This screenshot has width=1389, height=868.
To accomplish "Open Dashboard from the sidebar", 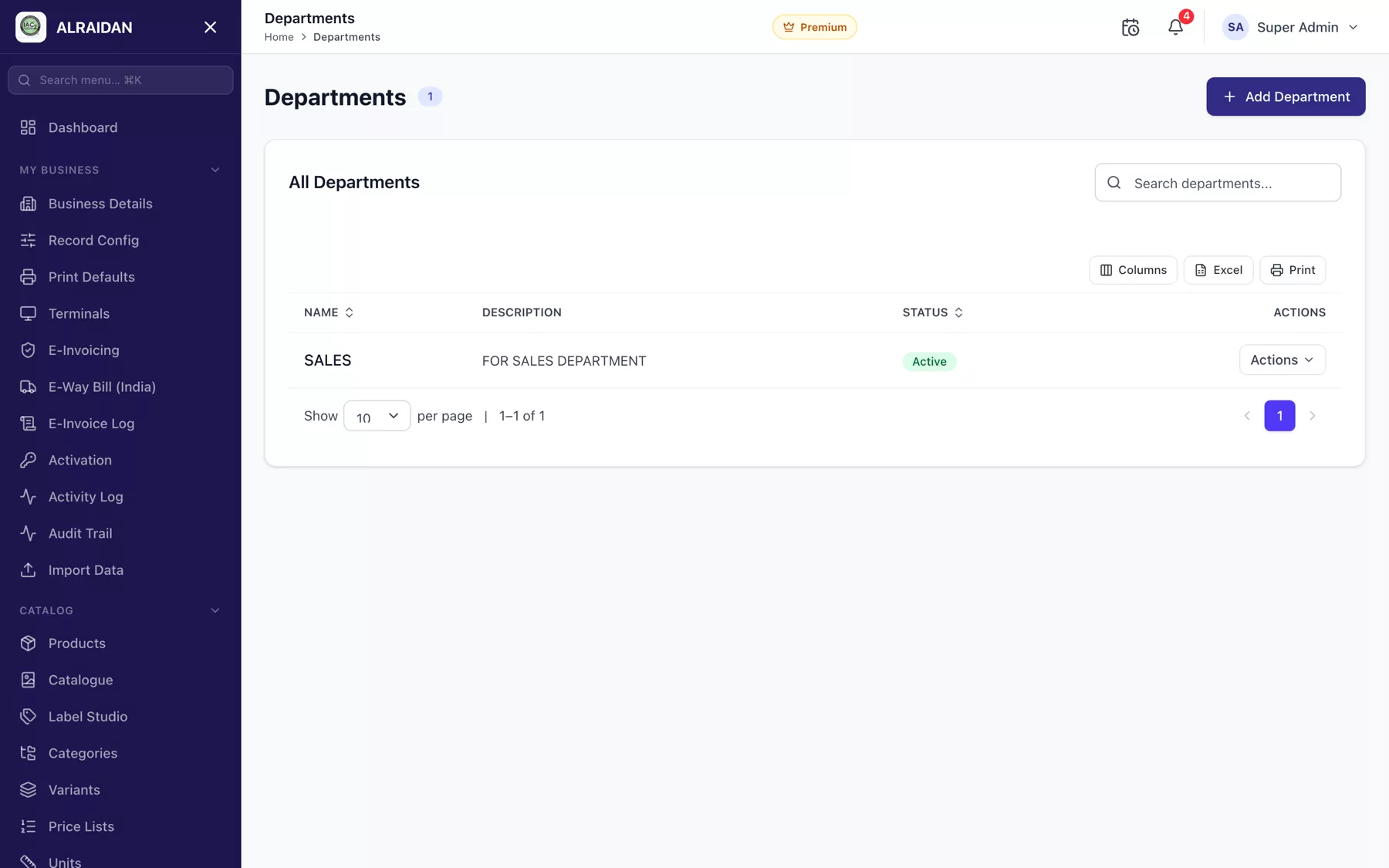I will (120, 127).
